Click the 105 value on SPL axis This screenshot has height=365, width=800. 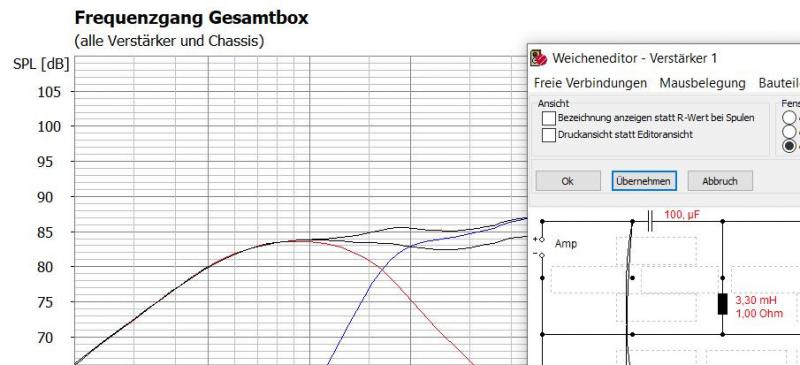tap(49, 92)
